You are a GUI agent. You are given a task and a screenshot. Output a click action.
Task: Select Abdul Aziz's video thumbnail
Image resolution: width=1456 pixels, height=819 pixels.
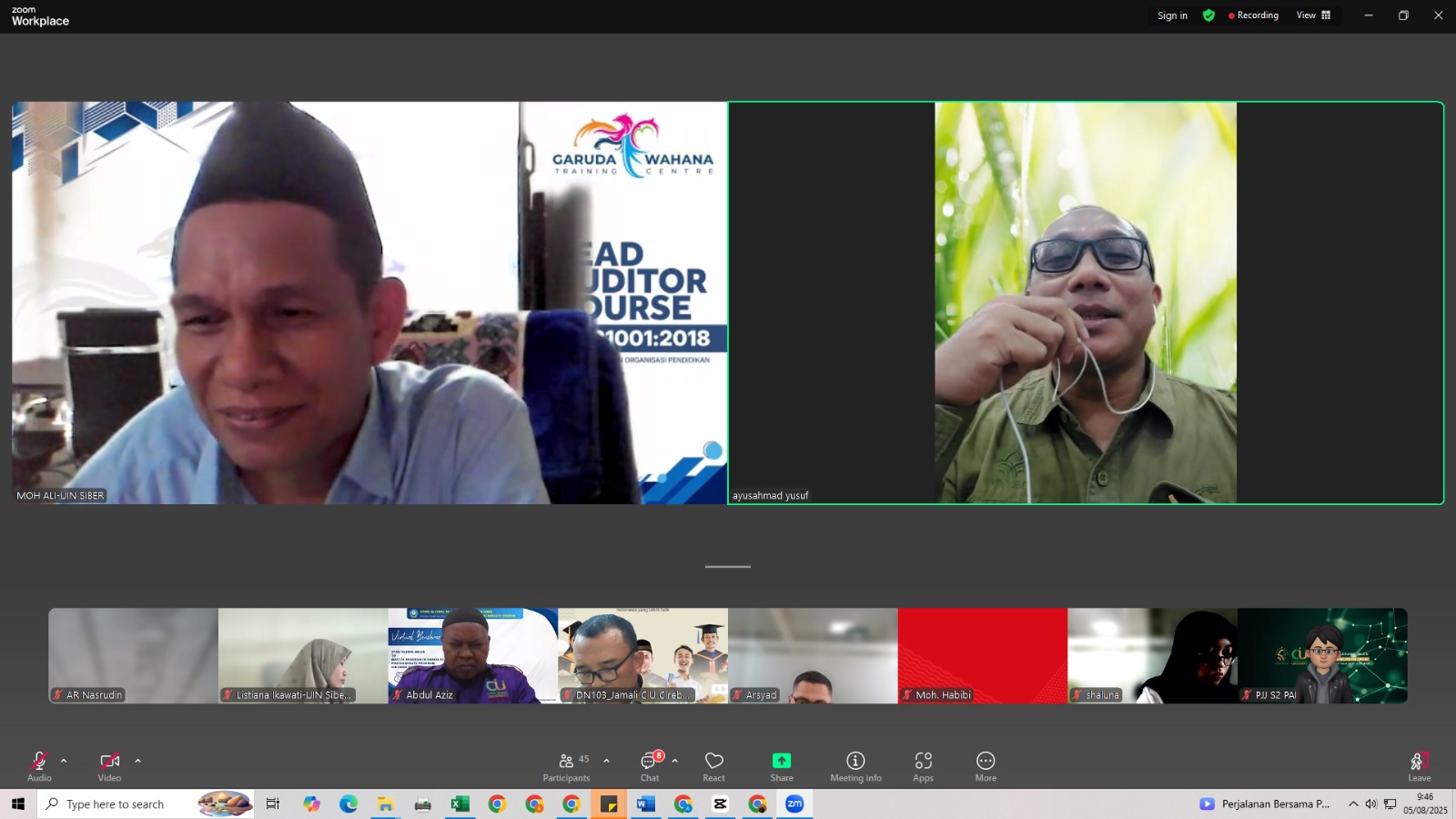472,655
